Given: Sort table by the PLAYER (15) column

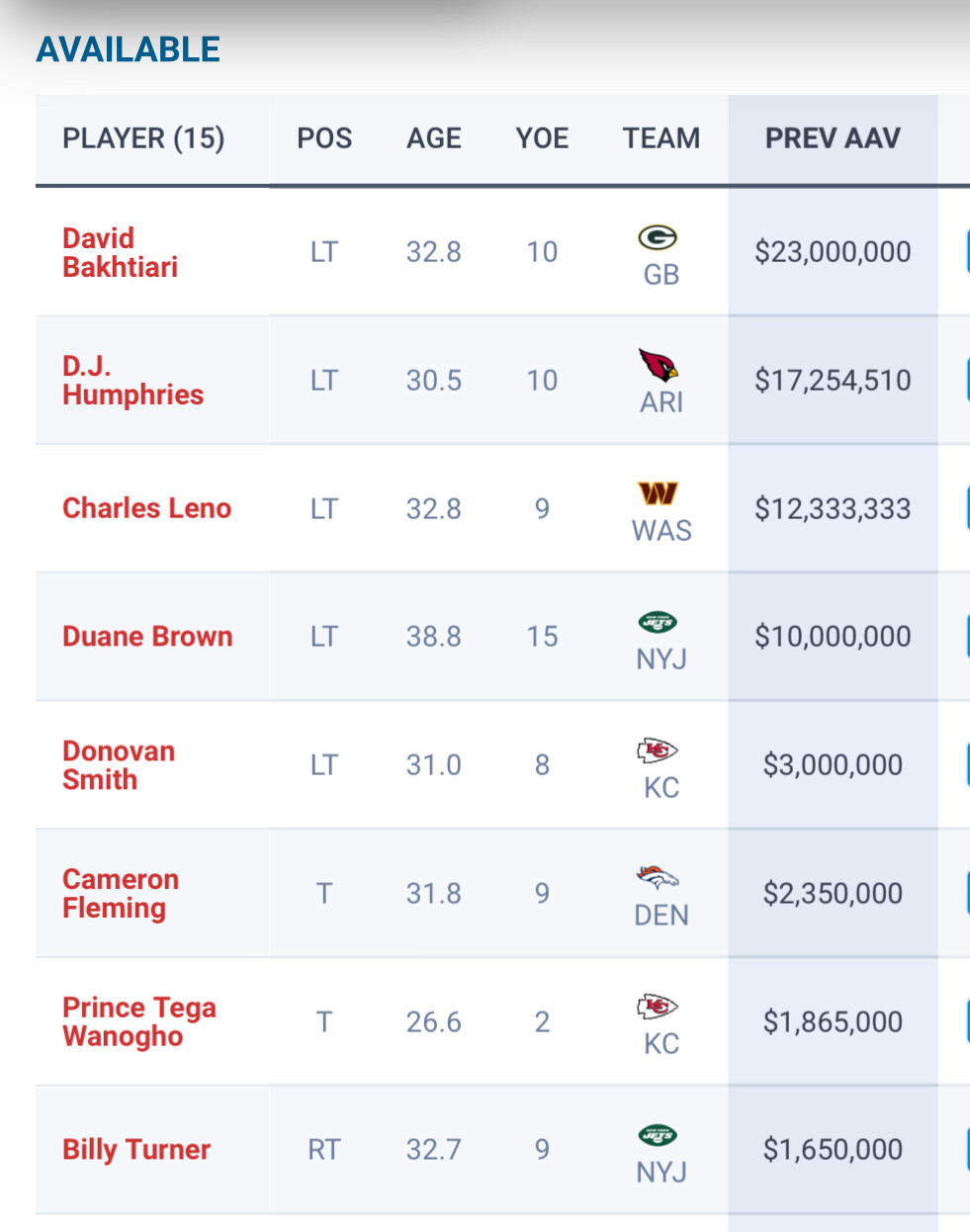Looking at the screenshot, I should (143, 138).
